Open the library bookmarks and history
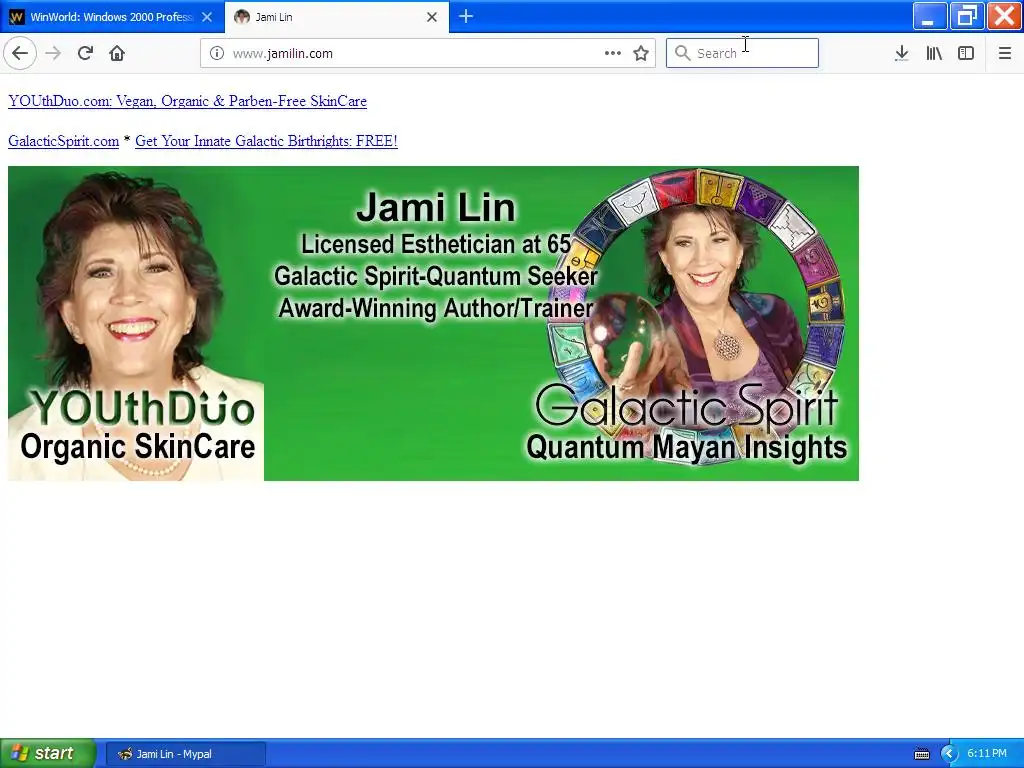This screenshot has width=1024, height=768. [934, 53]
